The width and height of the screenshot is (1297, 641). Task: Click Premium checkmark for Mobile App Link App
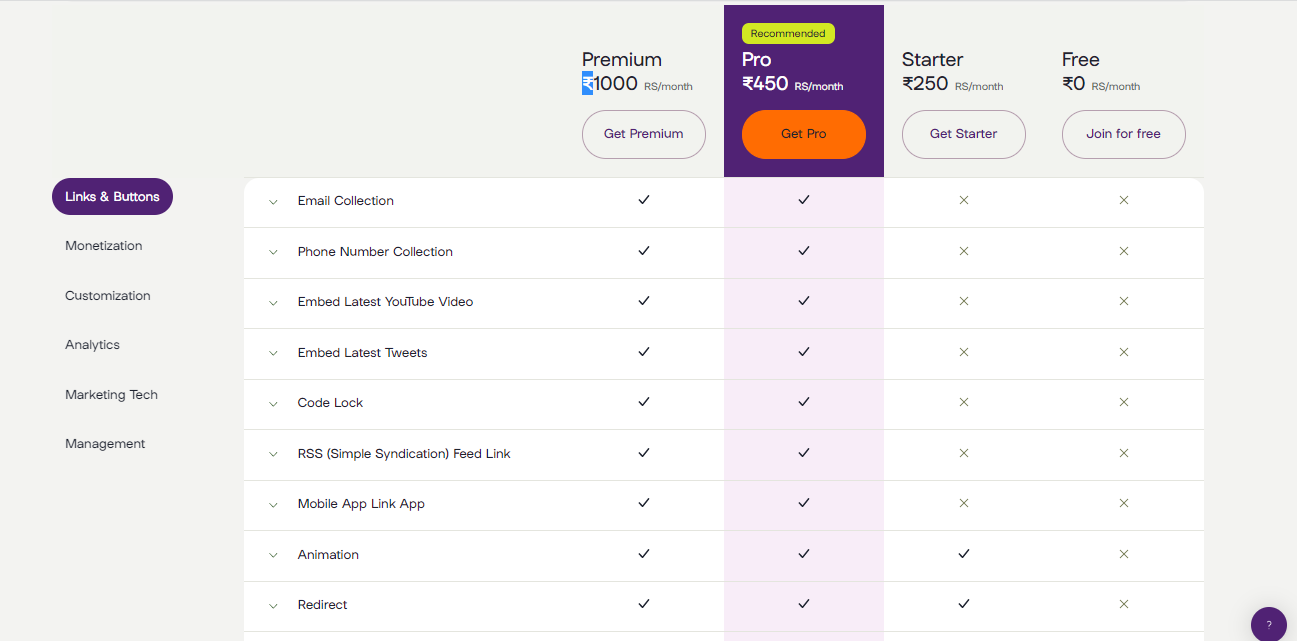(644, 503)
